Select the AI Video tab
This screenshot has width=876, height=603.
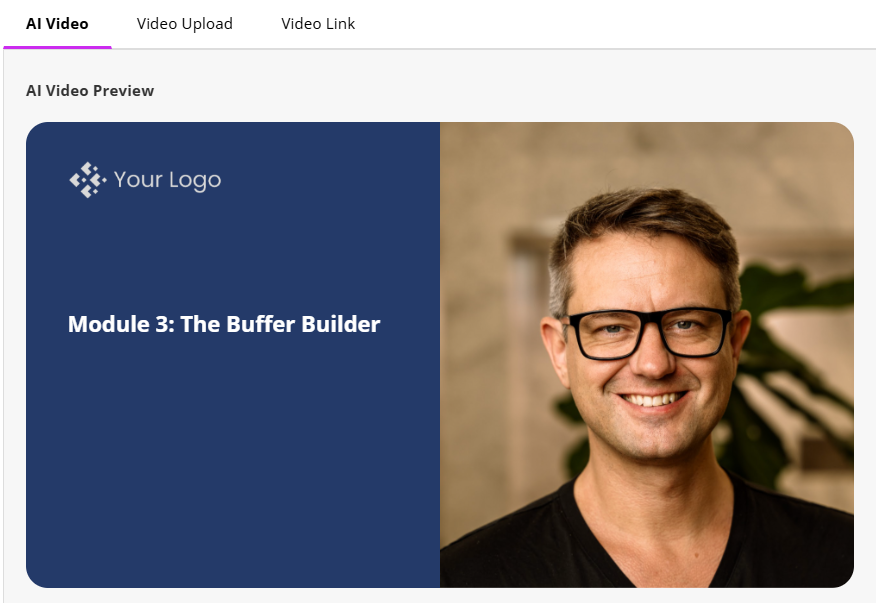coord(57,23)
